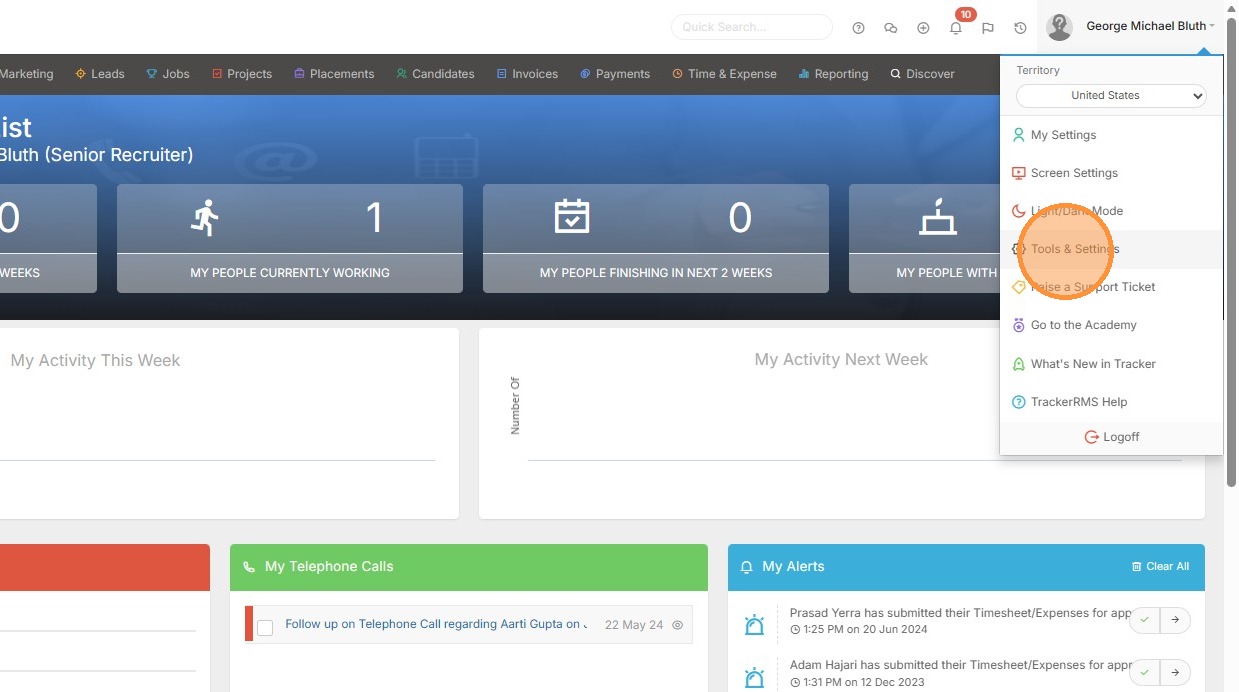The image size is (1239, 692).
Task: Open the Jobs nav tab
Action: click(168, 74)
